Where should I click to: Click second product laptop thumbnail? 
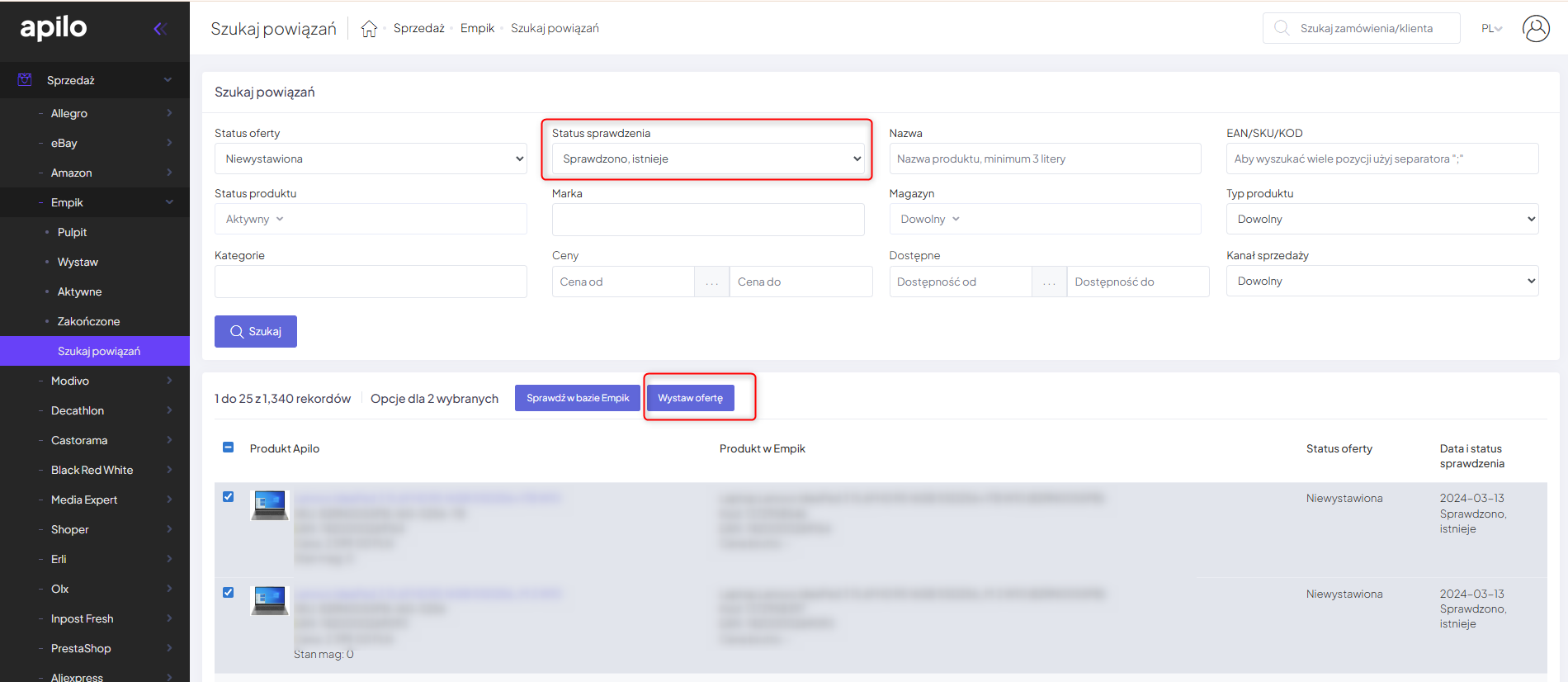tap(269, 600)
